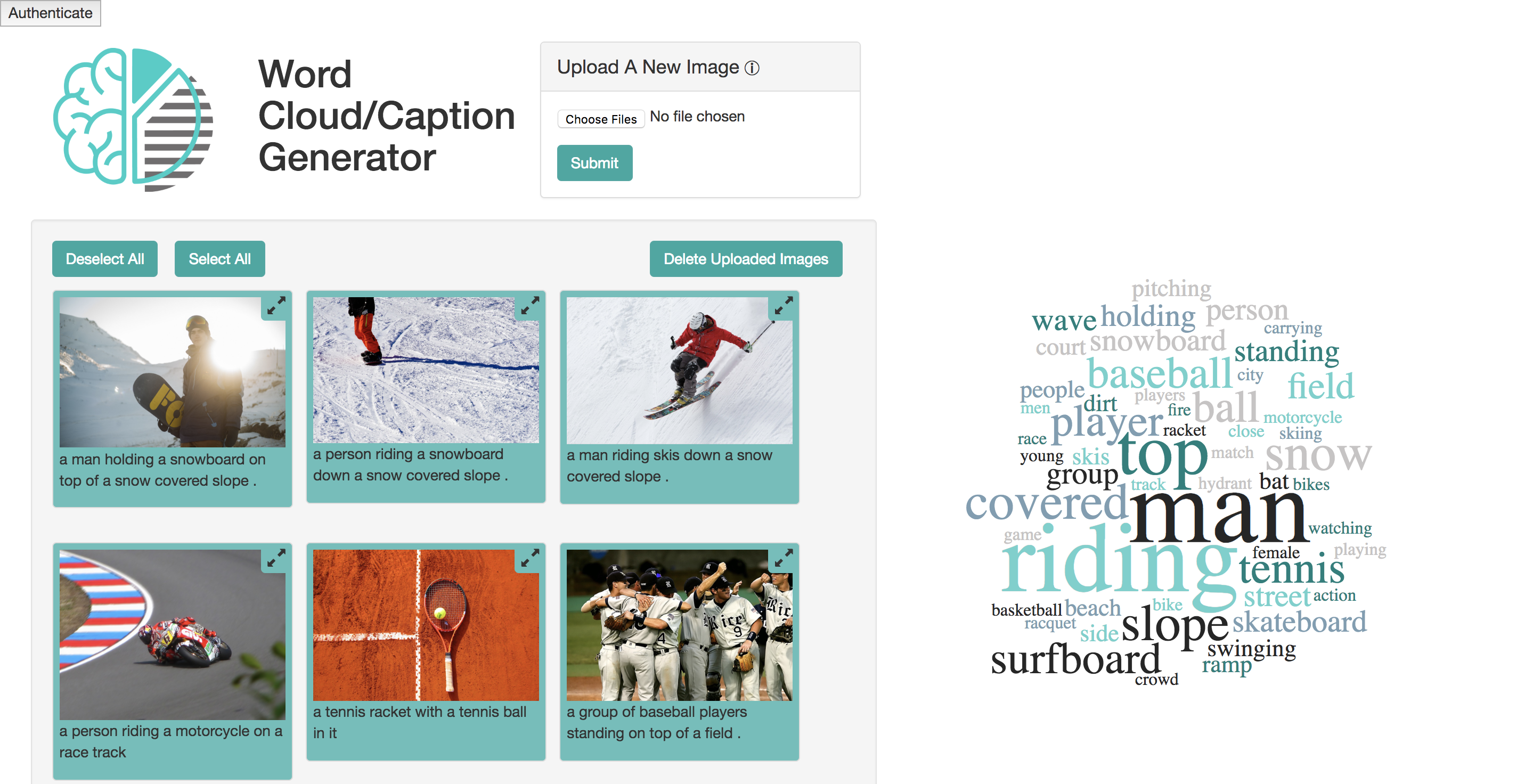Click the brain logo icon
This screenshot has height=784, width=1533.
(x=133, y=119)
